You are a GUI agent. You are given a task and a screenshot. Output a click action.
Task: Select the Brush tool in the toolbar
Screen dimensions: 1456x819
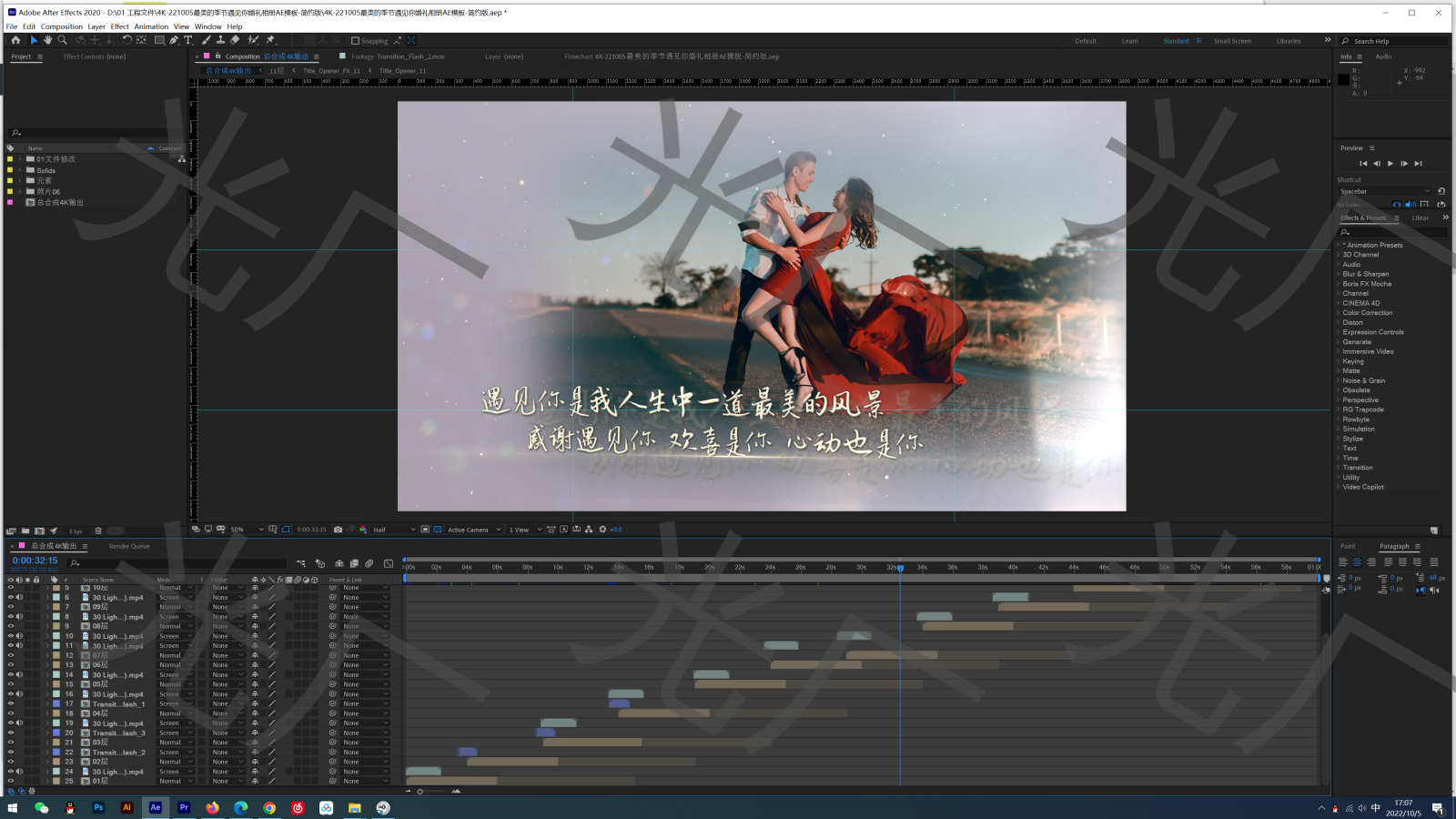tap(205, 41)
